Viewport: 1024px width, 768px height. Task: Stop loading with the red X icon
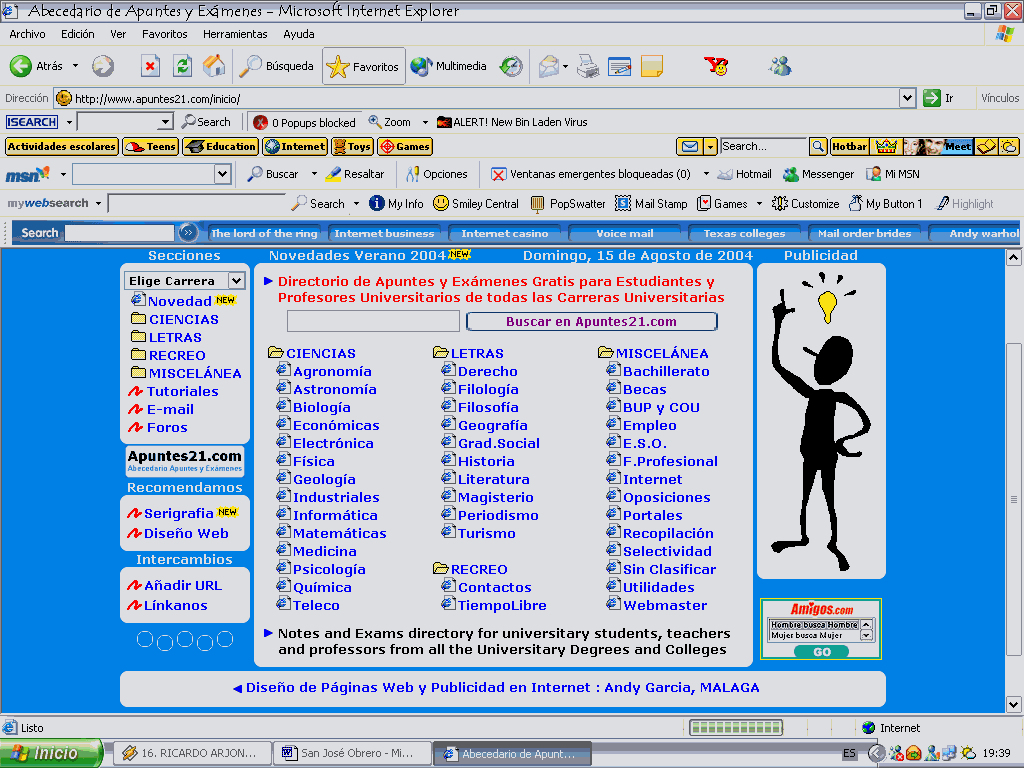150,66
